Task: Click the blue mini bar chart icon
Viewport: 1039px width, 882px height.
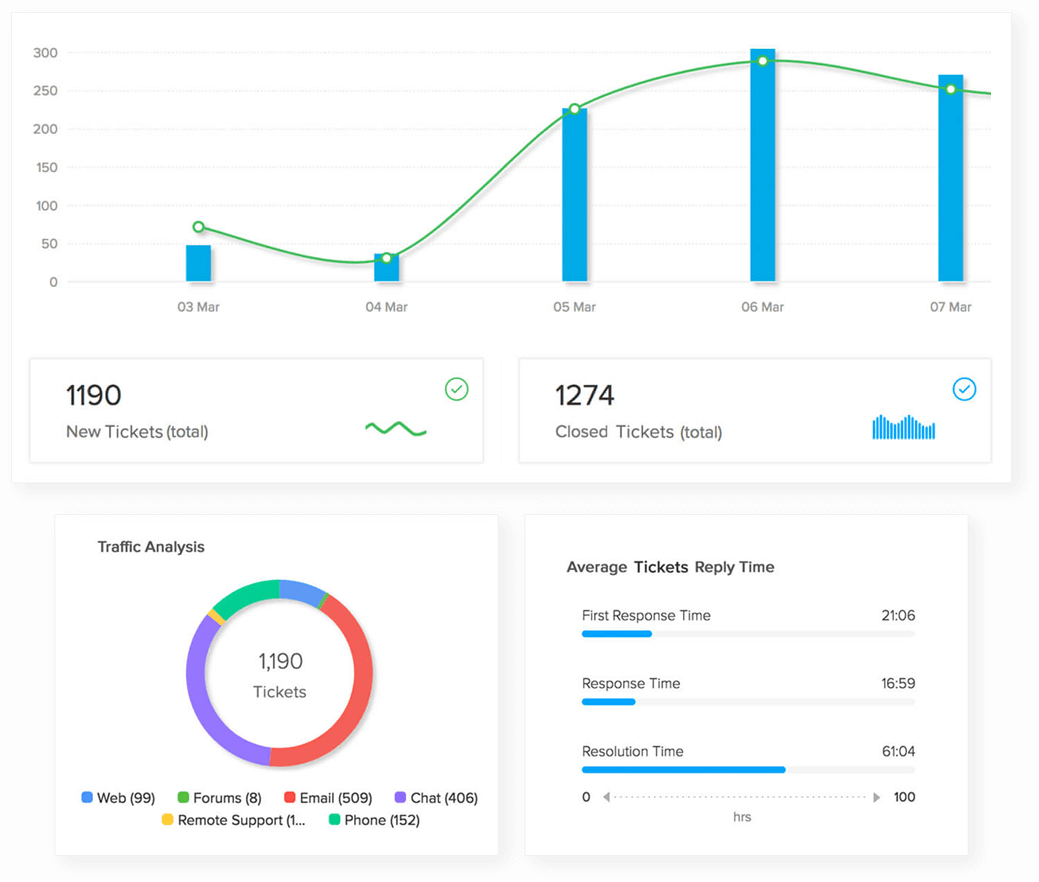Action: pos(904,427)
